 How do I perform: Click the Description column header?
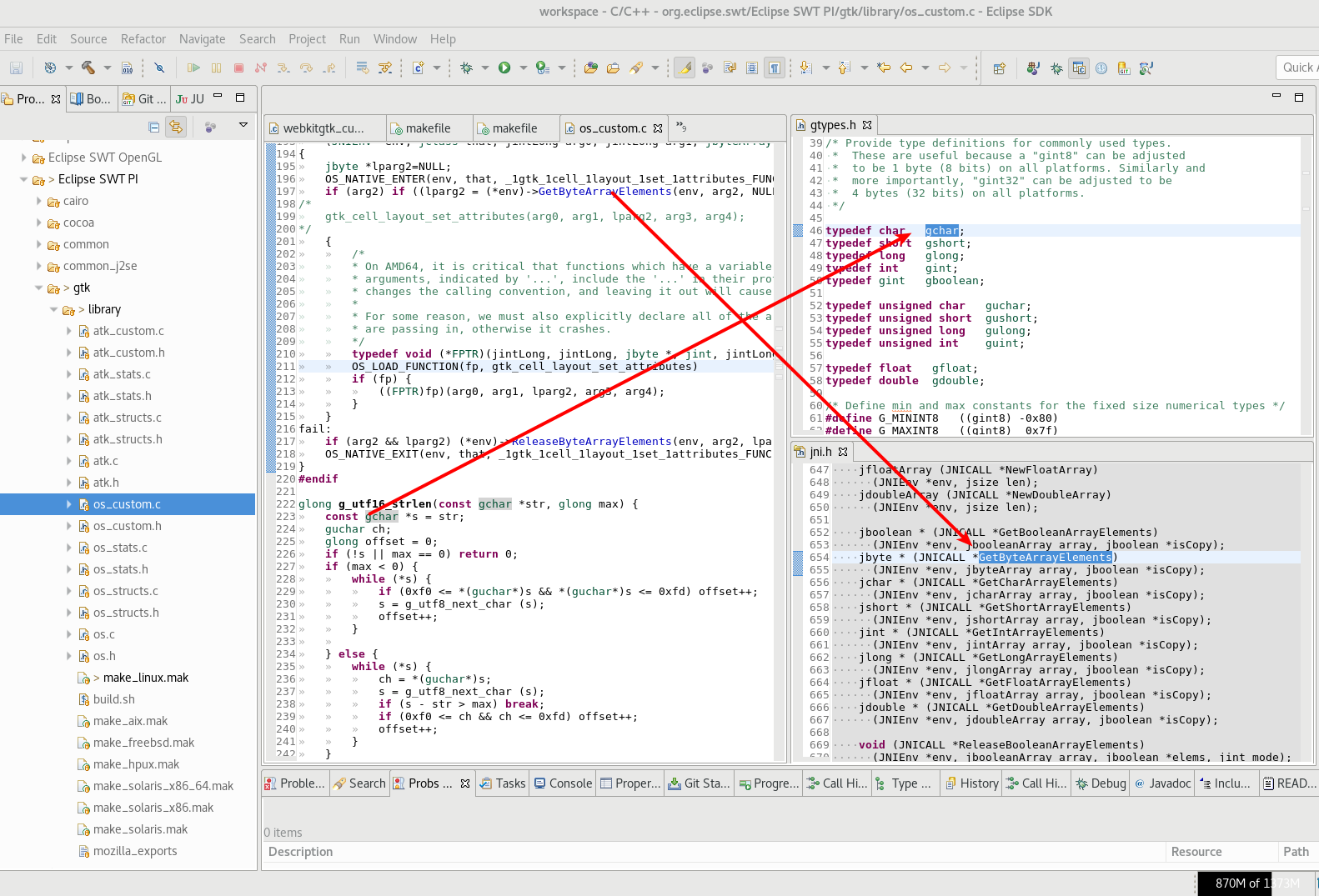pos(301,851)
